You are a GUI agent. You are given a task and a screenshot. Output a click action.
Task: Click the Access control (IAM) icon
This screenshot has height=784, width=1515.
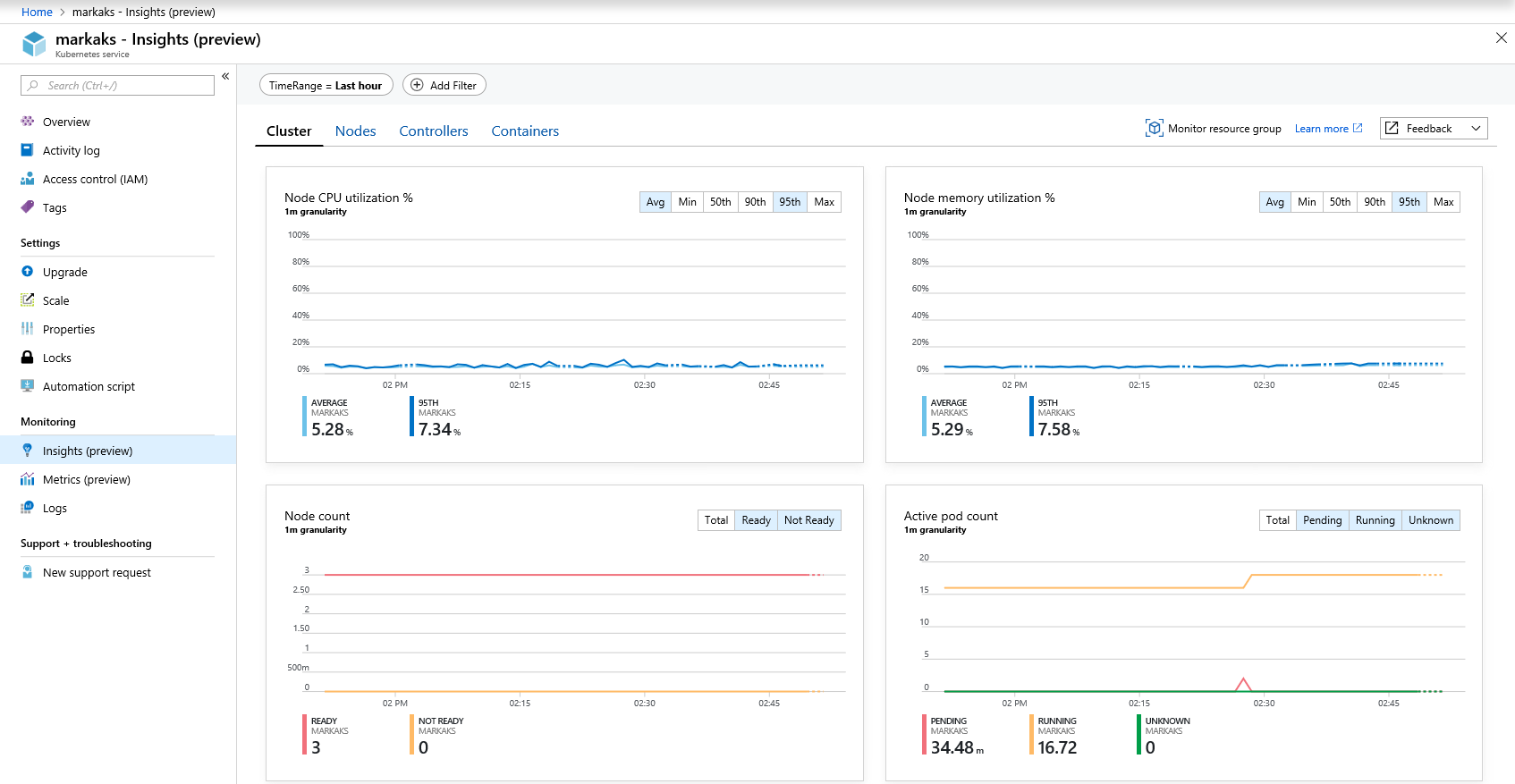(x=28, y=179)
